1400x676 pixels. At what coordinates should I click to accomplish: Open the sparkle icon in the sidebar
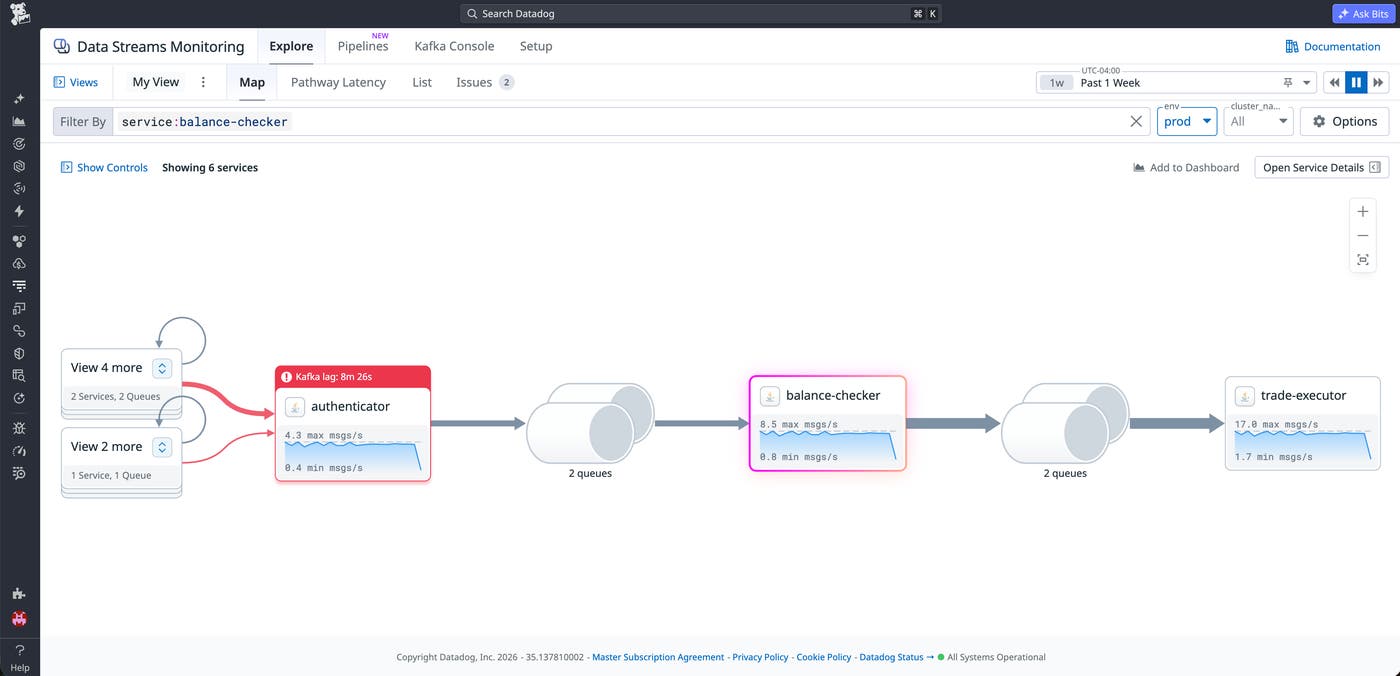(x=19, y=99)
